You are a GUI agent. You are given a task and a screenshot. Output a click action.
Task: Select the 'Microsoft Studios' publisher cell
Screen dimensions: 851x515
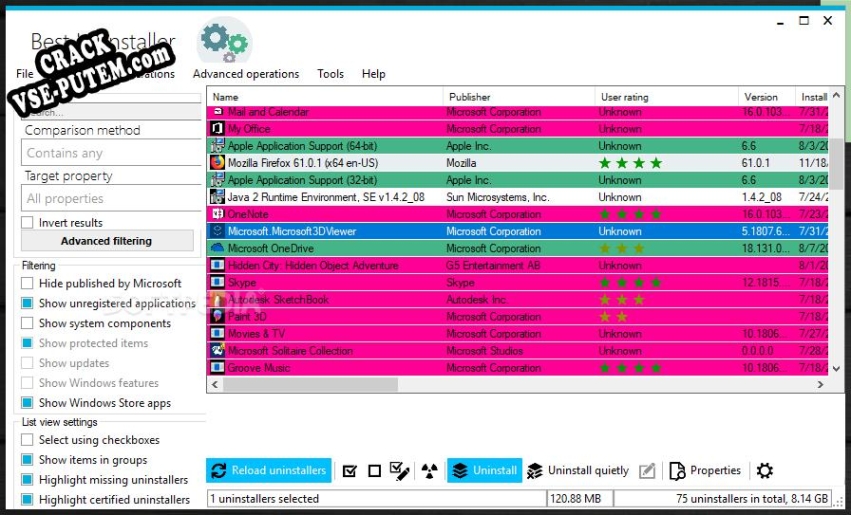pos(485,351)
